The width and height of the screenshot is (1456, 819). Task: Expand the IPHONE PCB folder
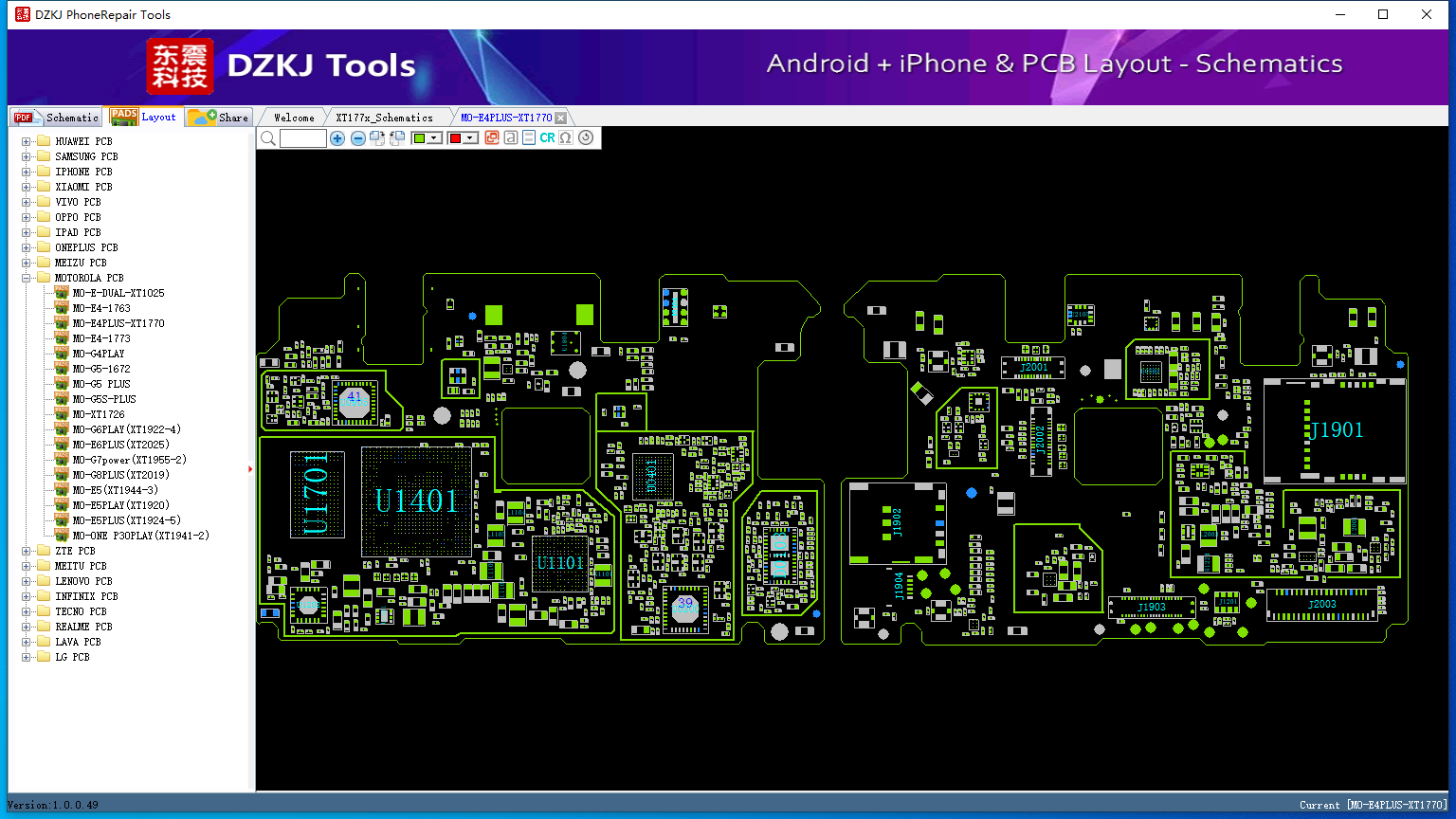[27, 172]
